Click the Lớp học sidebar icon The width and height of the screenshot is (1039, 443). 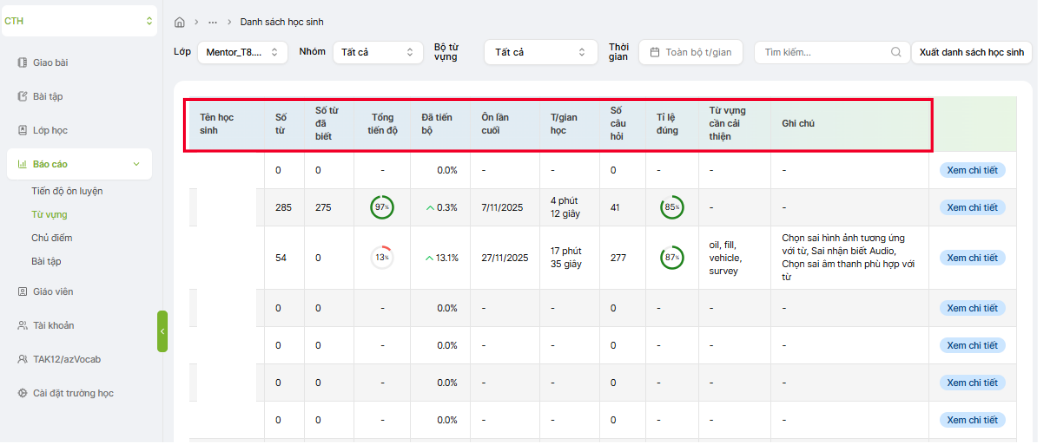(x=22, y=130)
